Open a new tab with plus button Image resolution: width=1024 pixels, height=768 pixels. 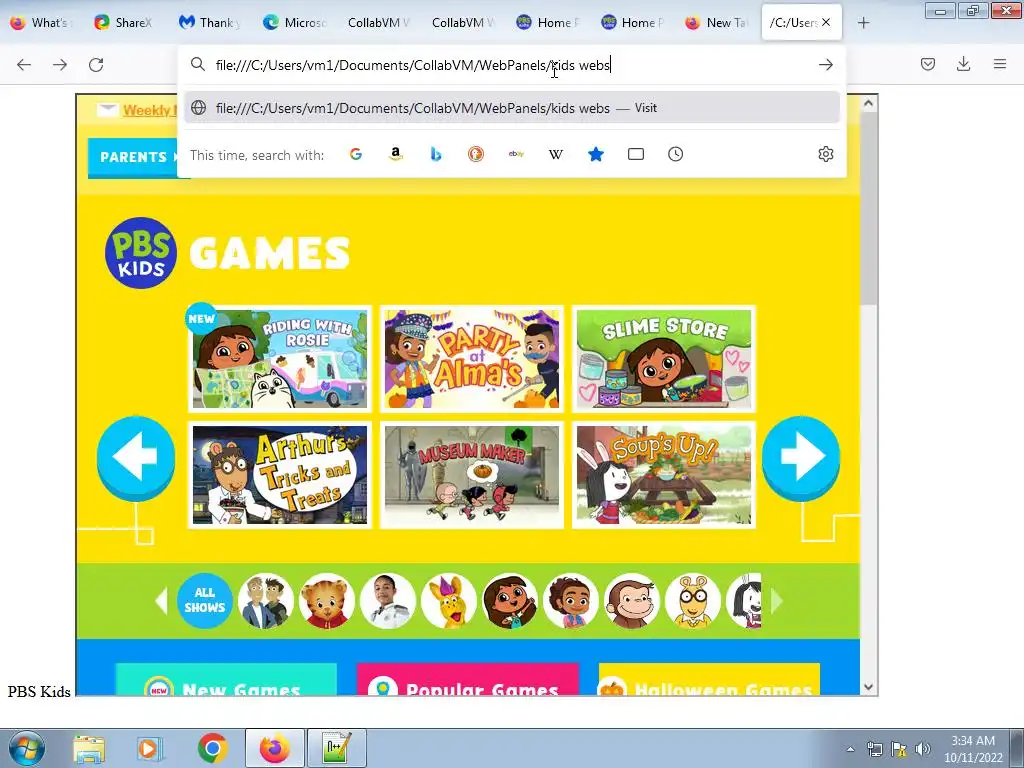point(863,23)
